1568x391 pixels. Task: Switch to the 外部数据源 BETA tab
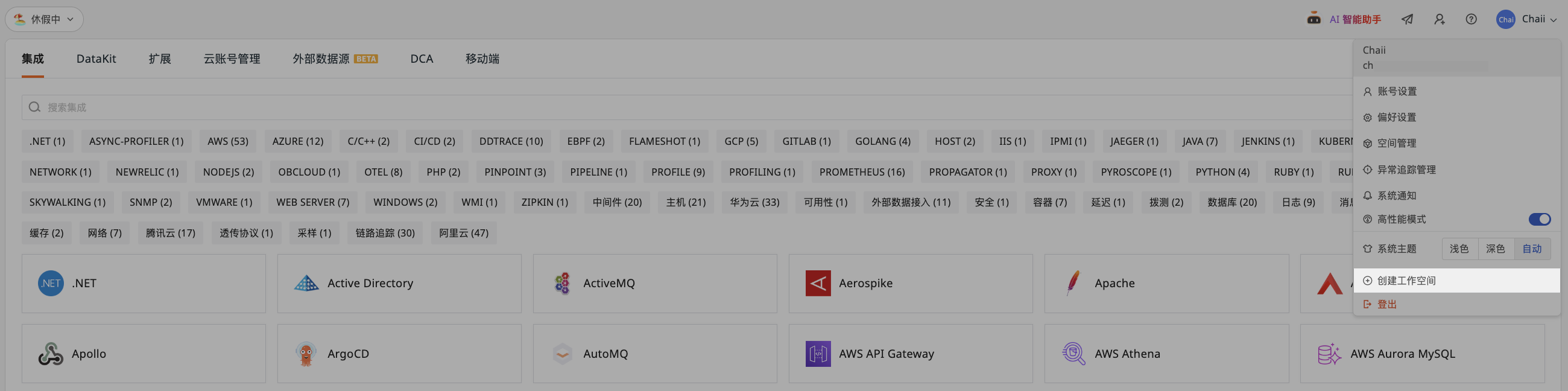pyautogui.click(x=335, y=59)
